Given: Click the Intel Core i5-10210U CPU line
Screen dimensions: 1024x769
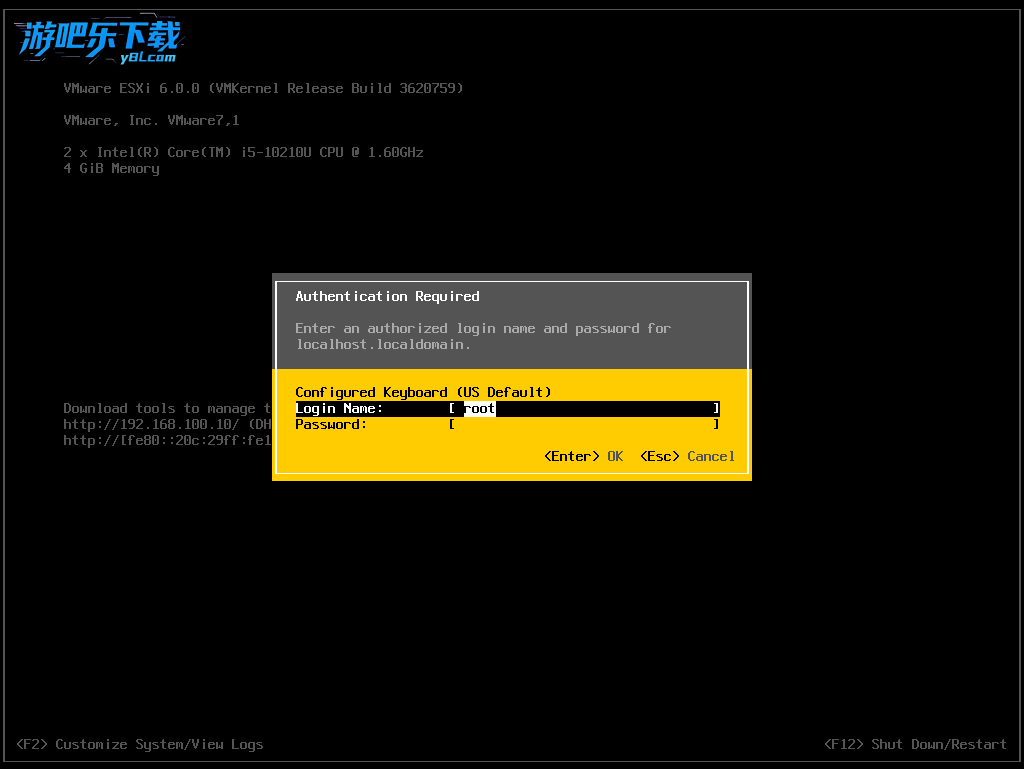Looking at the screenshot, I should pyautogui.click(x=243, y=152).
